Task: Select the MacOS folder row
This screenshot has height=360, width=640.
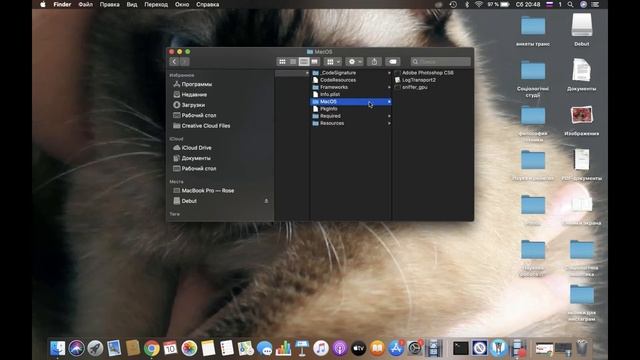Action: 351,102
